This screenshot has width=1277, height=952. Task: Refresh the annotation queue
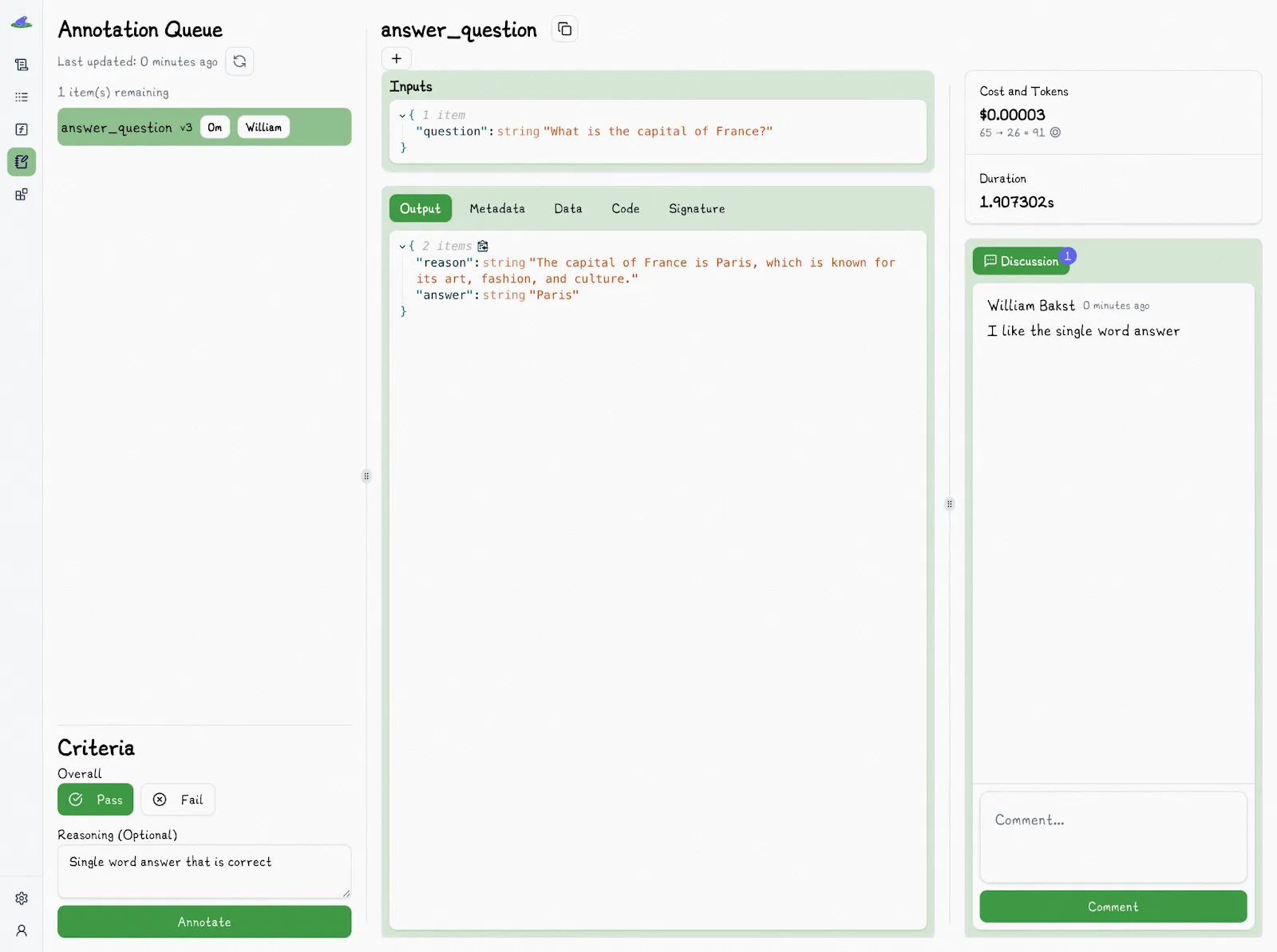[239, 61]
